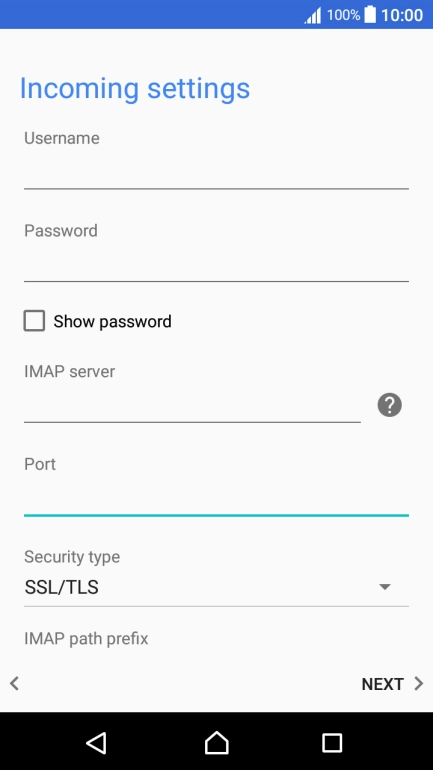The height and width of the screenshot is (770, 433).
Task: Open recent apps square icon
Action: [332, 742]
